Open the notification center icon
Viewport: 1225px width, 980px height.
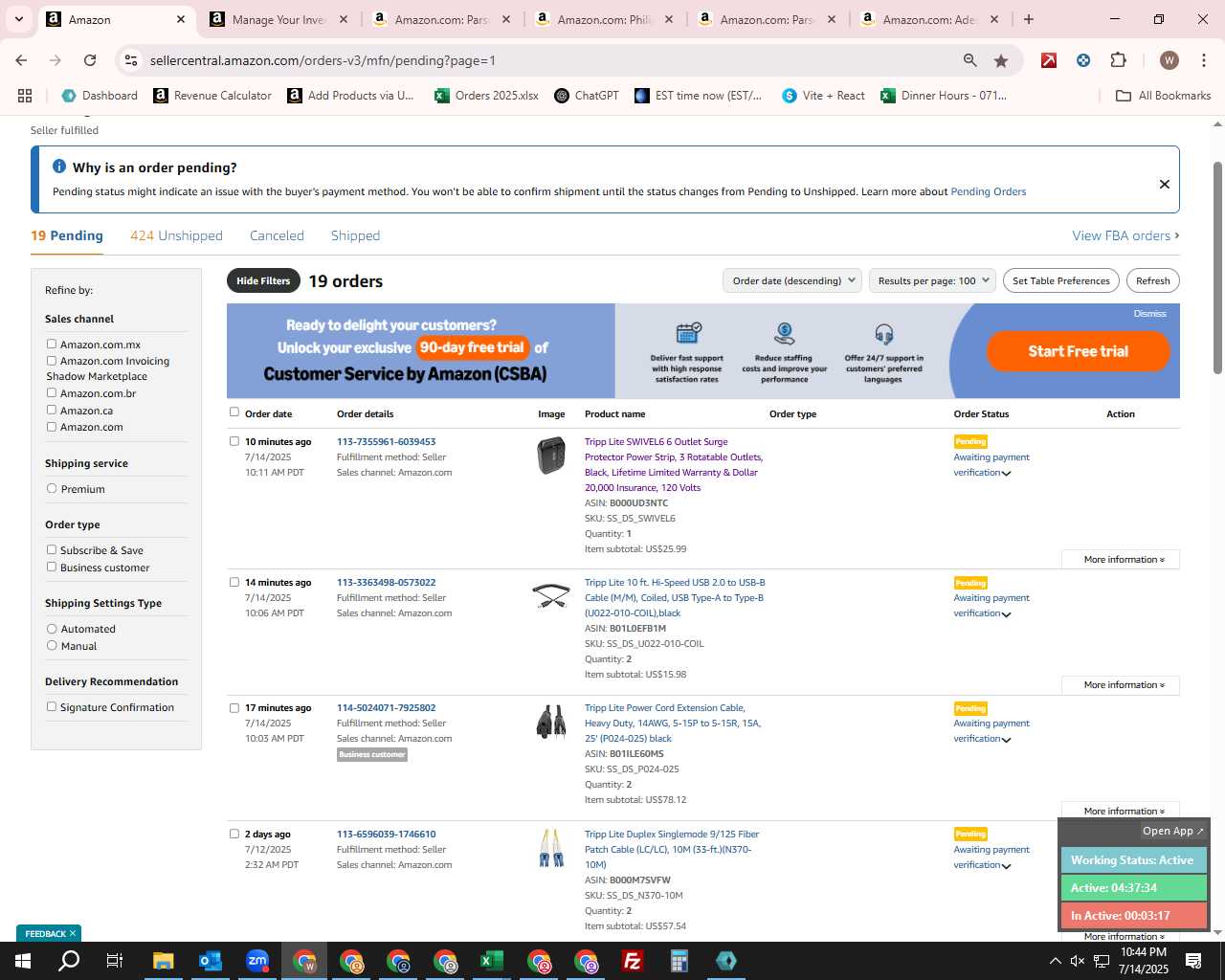click(x=1193, y=961)
